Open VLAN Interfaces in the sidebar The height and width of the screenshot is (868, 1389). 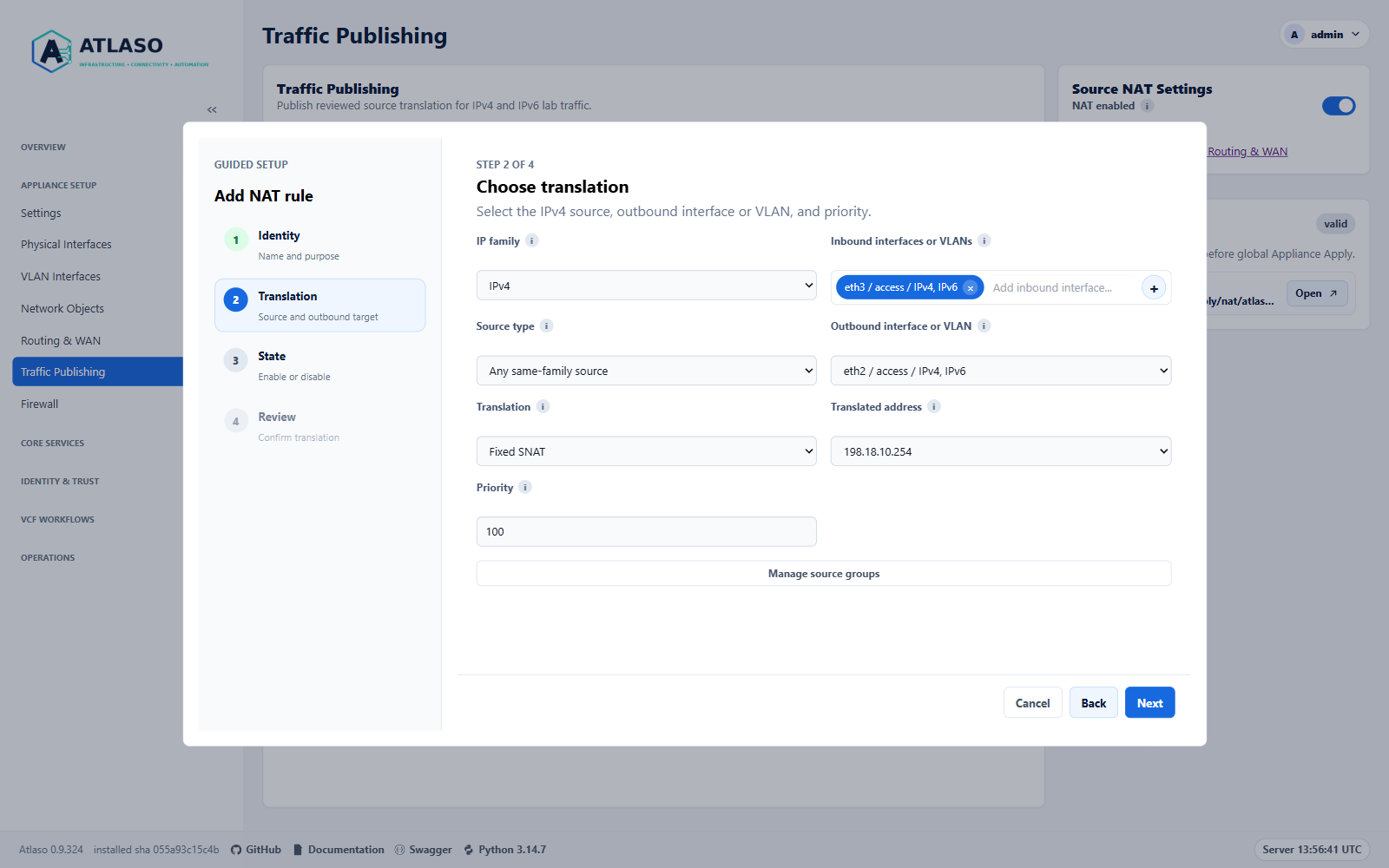pyautogui.click(x=61, y=277)
